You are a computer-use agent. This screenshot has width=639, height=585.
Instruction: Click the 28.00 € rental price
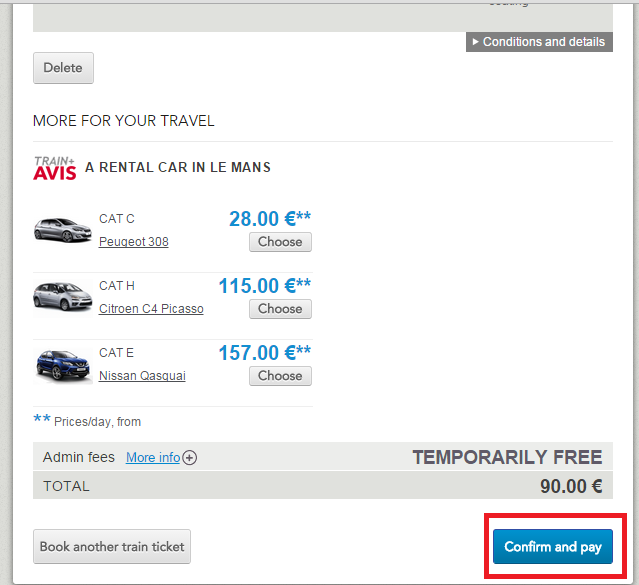270,219
